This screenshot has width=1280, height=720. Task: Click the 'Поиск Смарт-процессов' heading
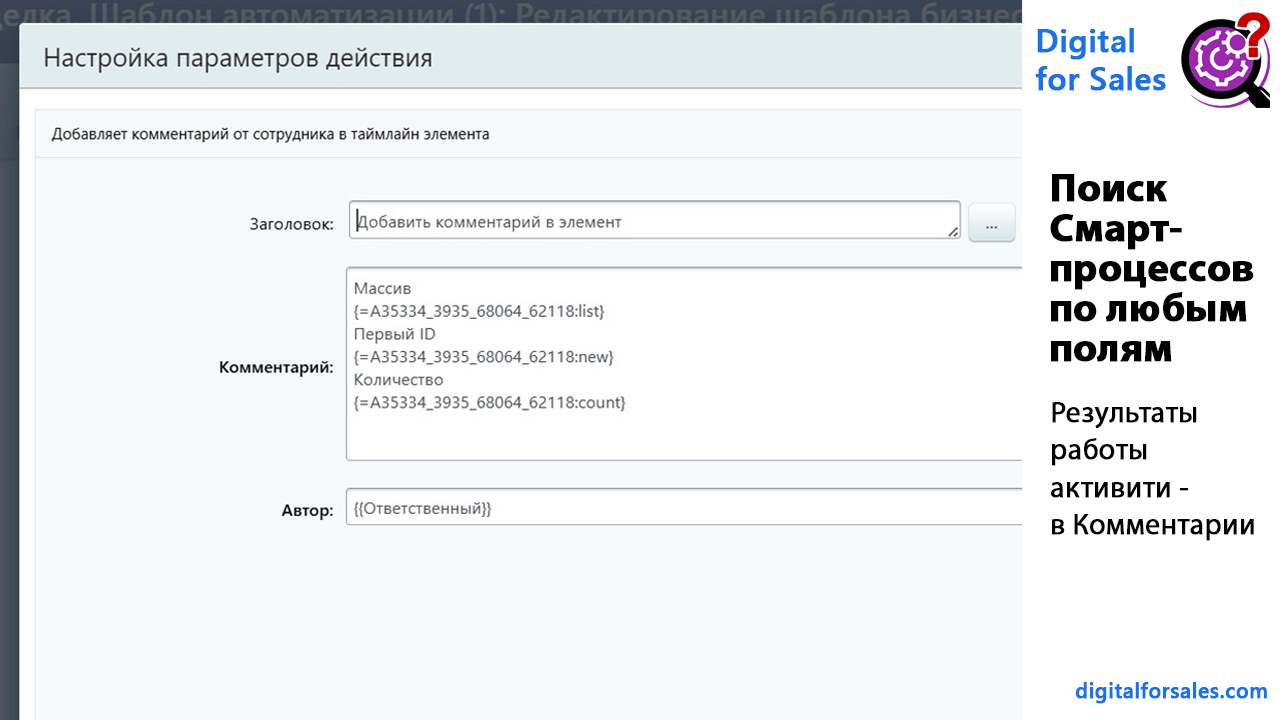click(x=1150, y=268)
